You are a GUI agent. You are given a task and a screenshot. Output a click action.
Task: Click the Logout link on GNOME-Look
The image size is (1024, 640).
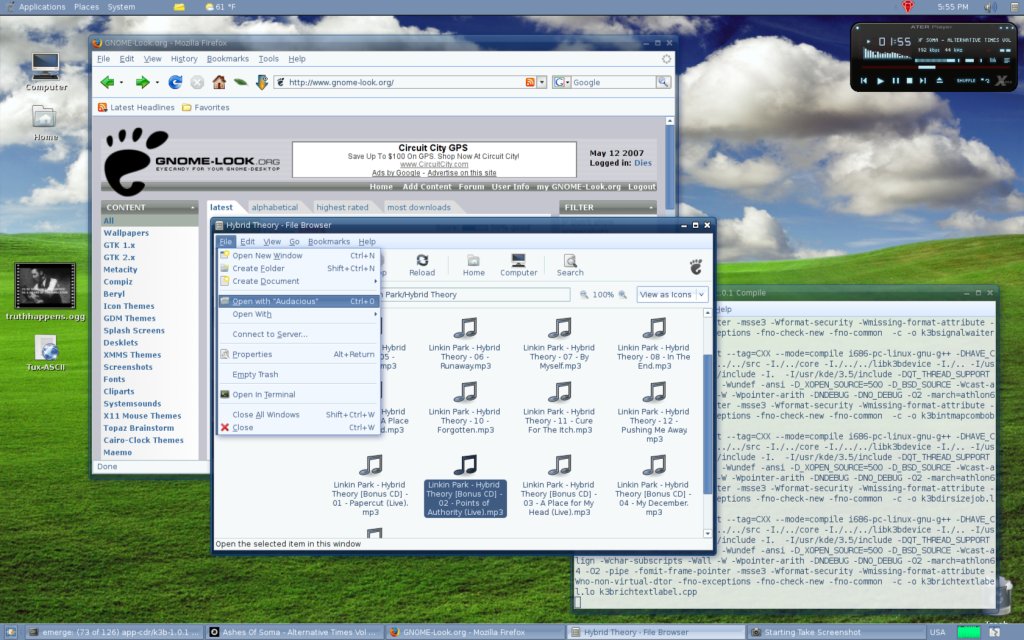pos(641,187)
